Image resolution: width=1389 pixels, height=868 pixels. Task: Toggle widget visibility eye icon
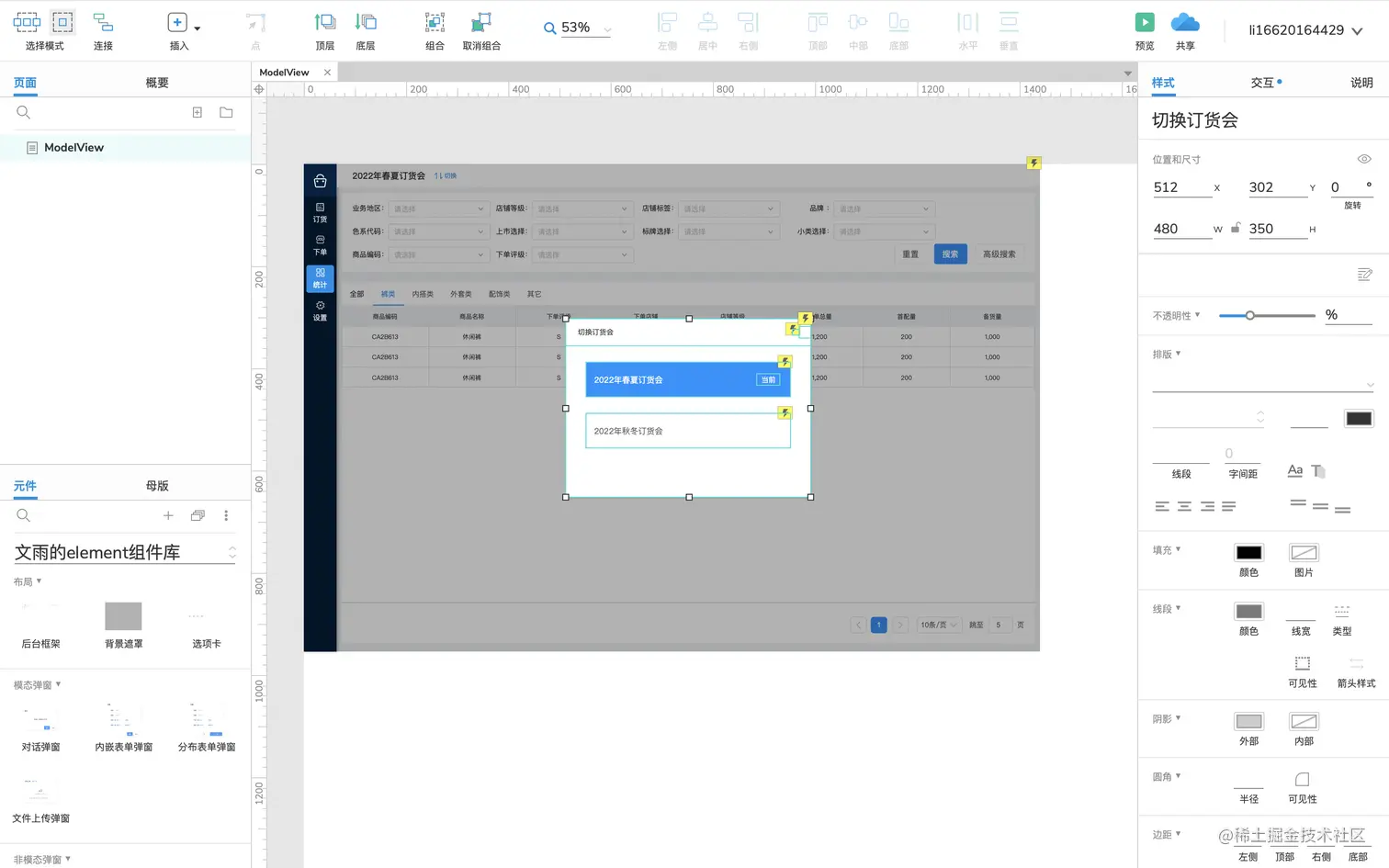pos(1364,159)
